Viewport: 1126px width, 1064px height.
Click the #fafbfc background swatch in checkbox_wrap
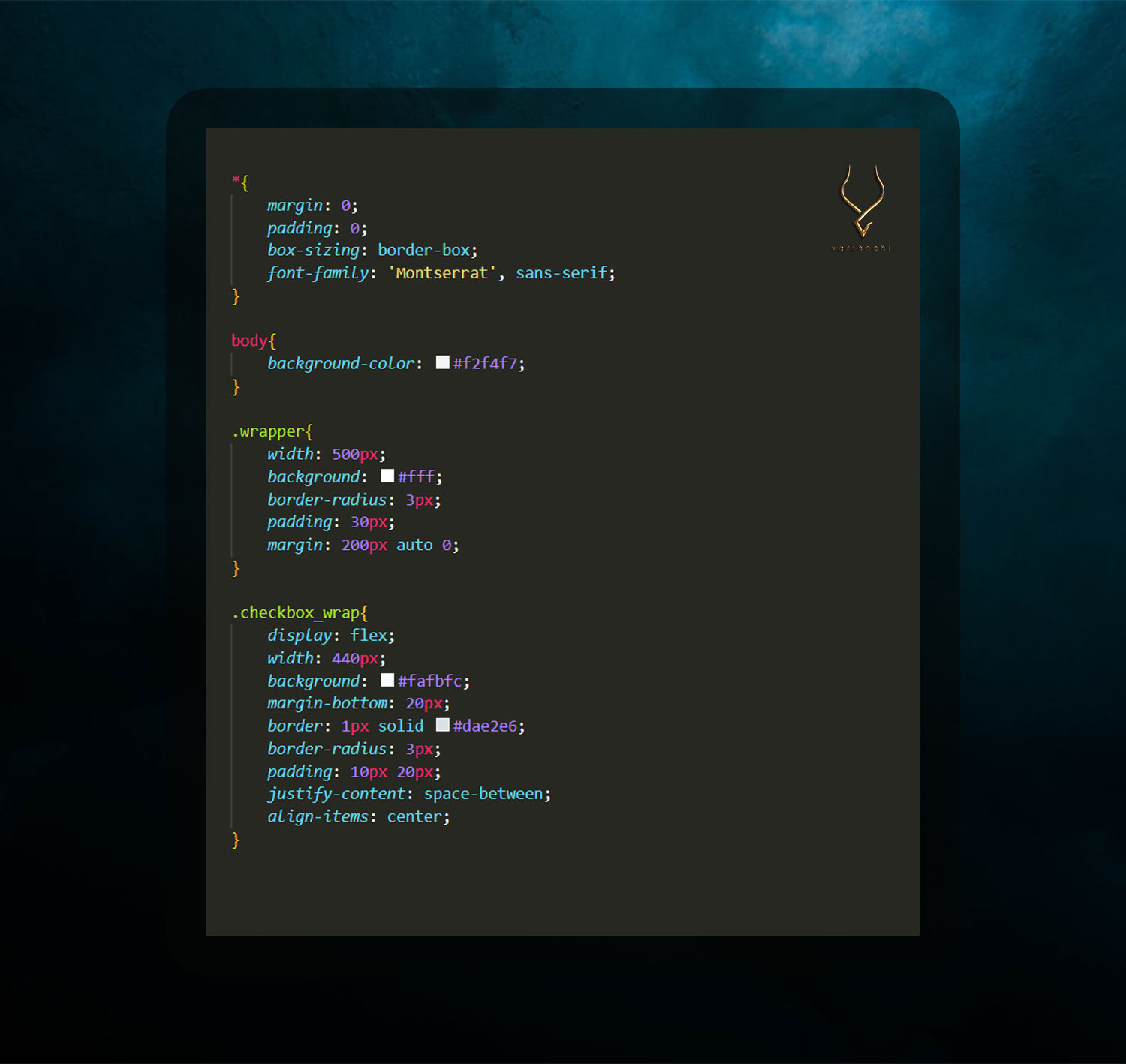click(x=387, y=679)
